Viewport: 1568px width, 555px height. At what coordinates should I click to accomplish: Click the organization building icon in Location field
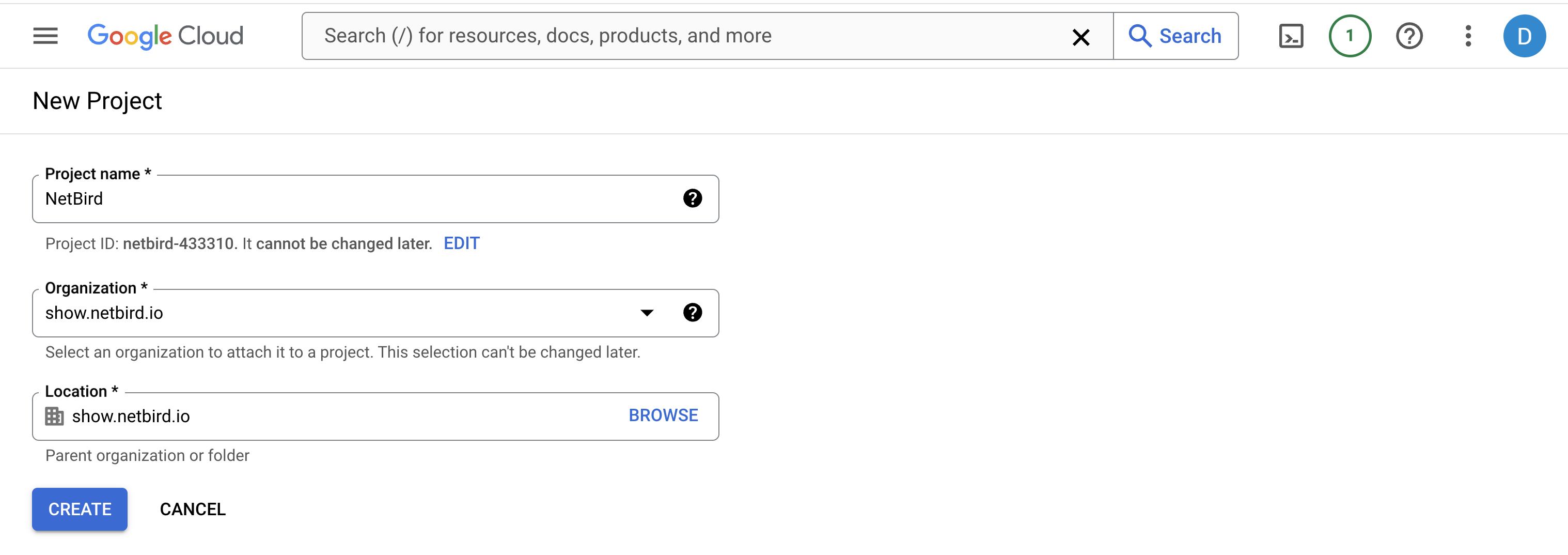pyautogui.click(x=54, y=416)
